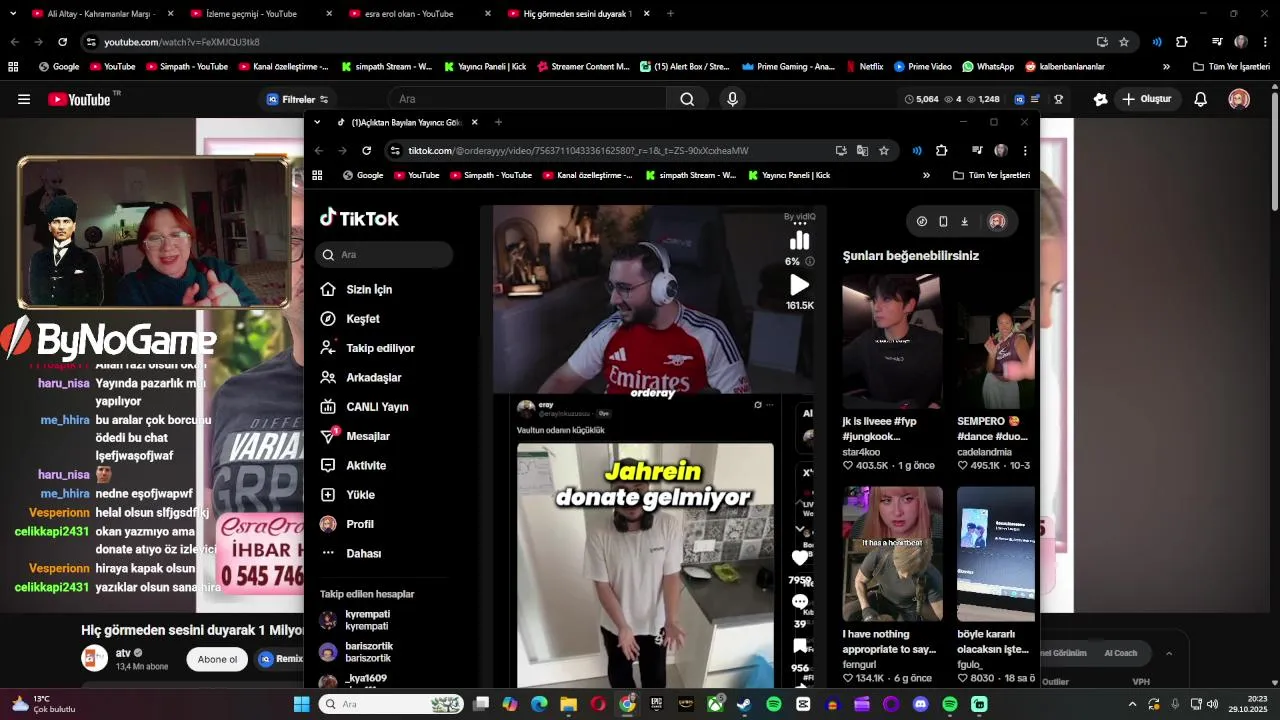
Task: Open Arkadaşlar in TikTok sidebar
Action: coord(360,378)
